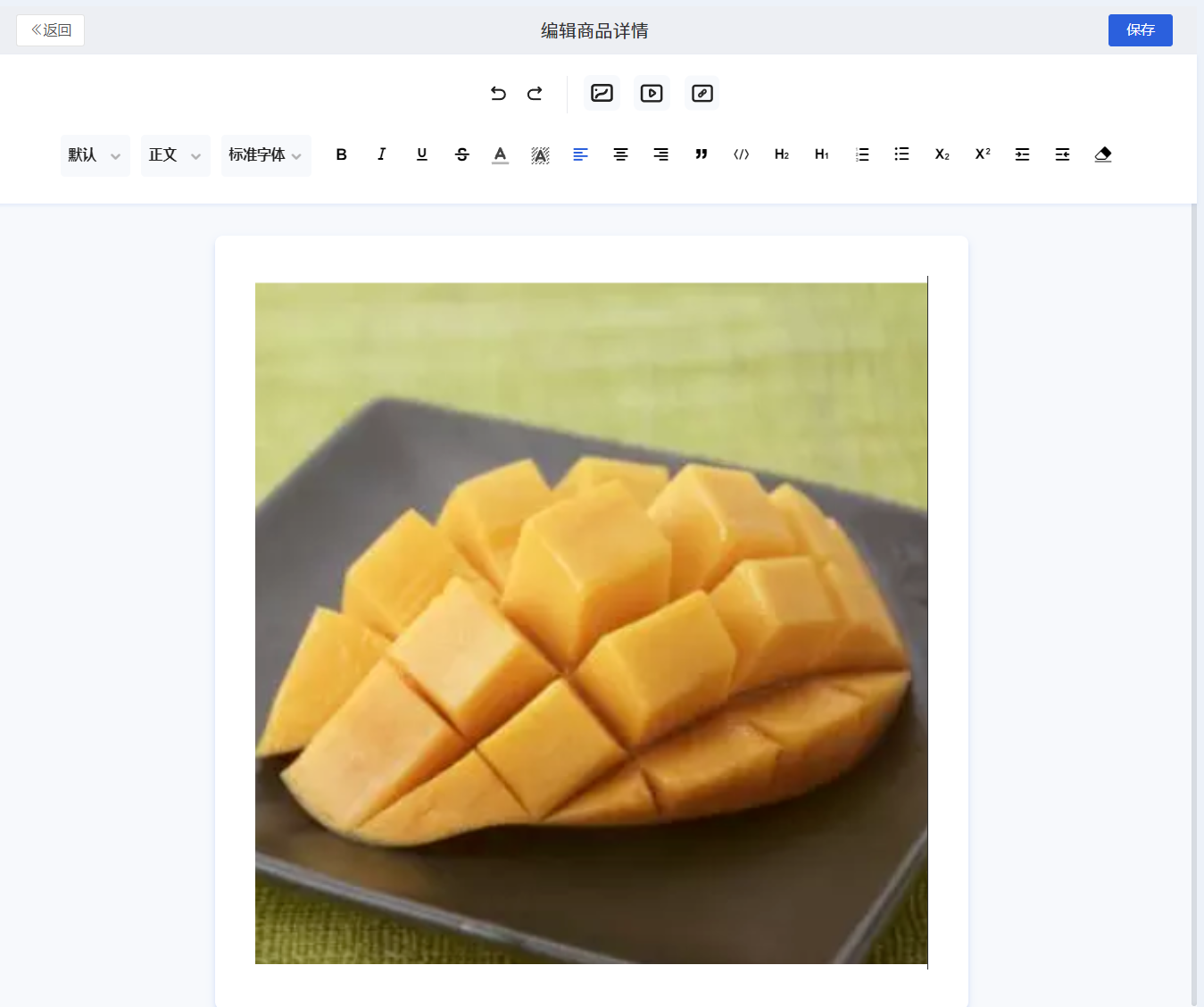This screenshot has width=1204, height=1007.
Task: Toggle italic formatting
Action: 381,154
